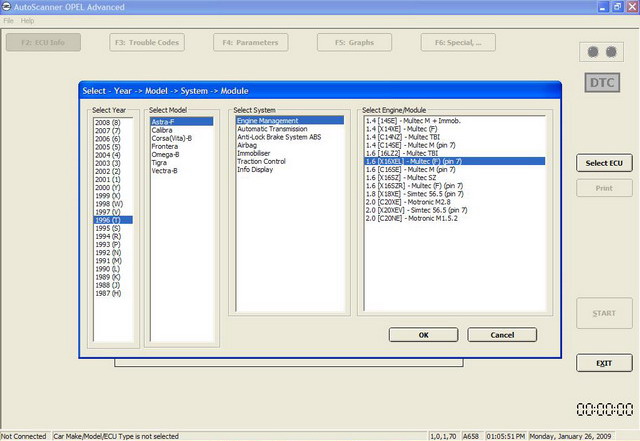This screenshot has height=441, width=640.
Task: Select 1.6 [16LZ2] Multec TBI engine
Action: 455,153
